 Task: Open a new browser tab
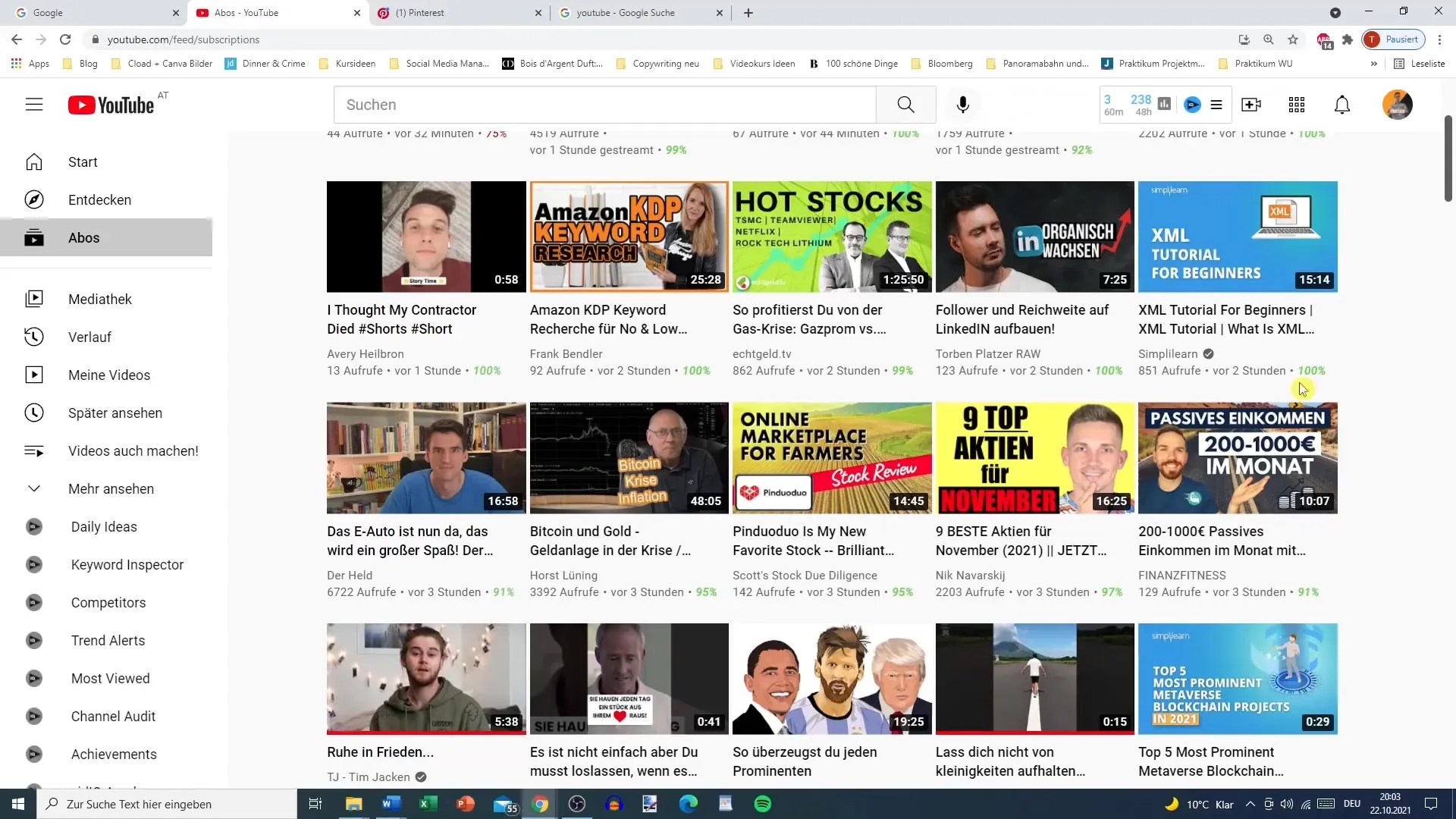tap(748, 13)
